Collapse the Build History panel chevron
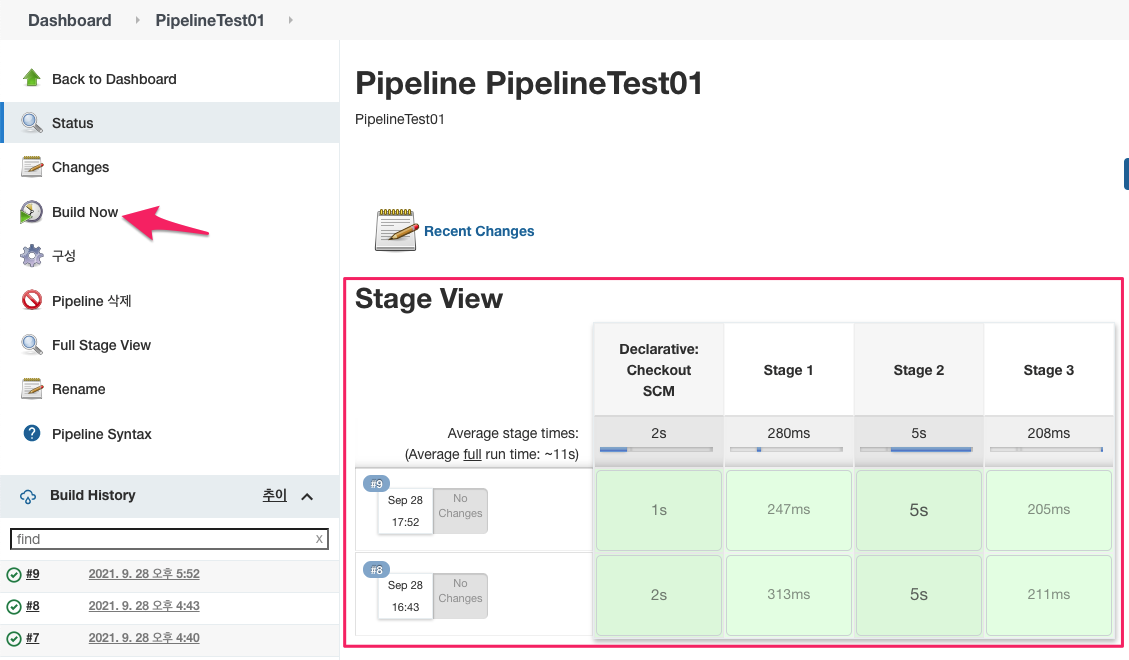The height and width of the screenshot is (660, 1129). [307, 496]
